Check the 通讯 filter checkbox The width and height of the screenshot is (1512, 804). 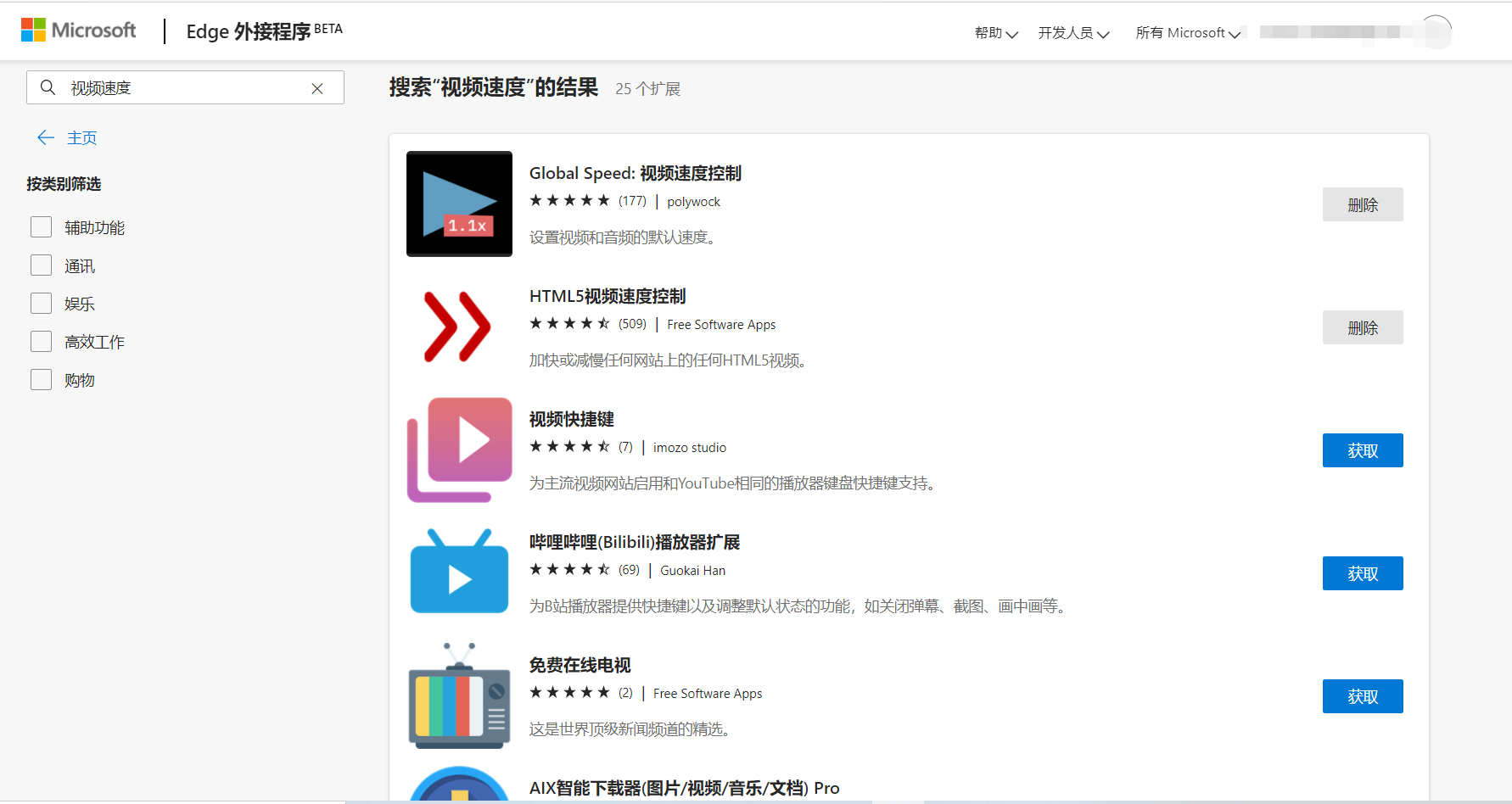pos(42,265)
